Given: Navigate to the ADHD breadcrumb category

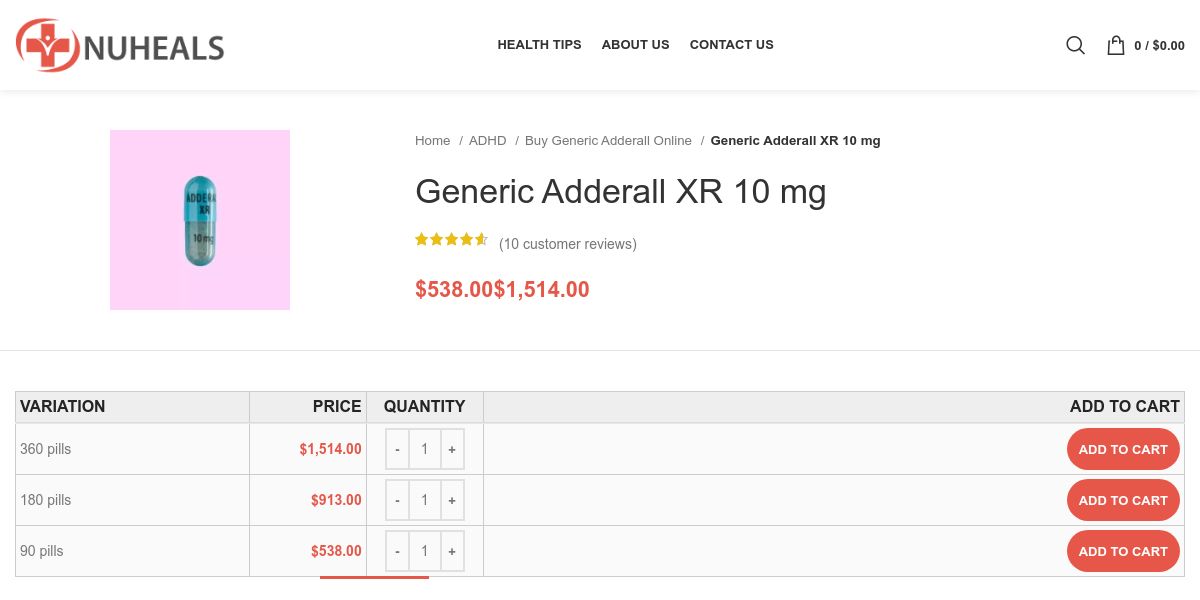Looking at the screenshot, I should (487, 141).
